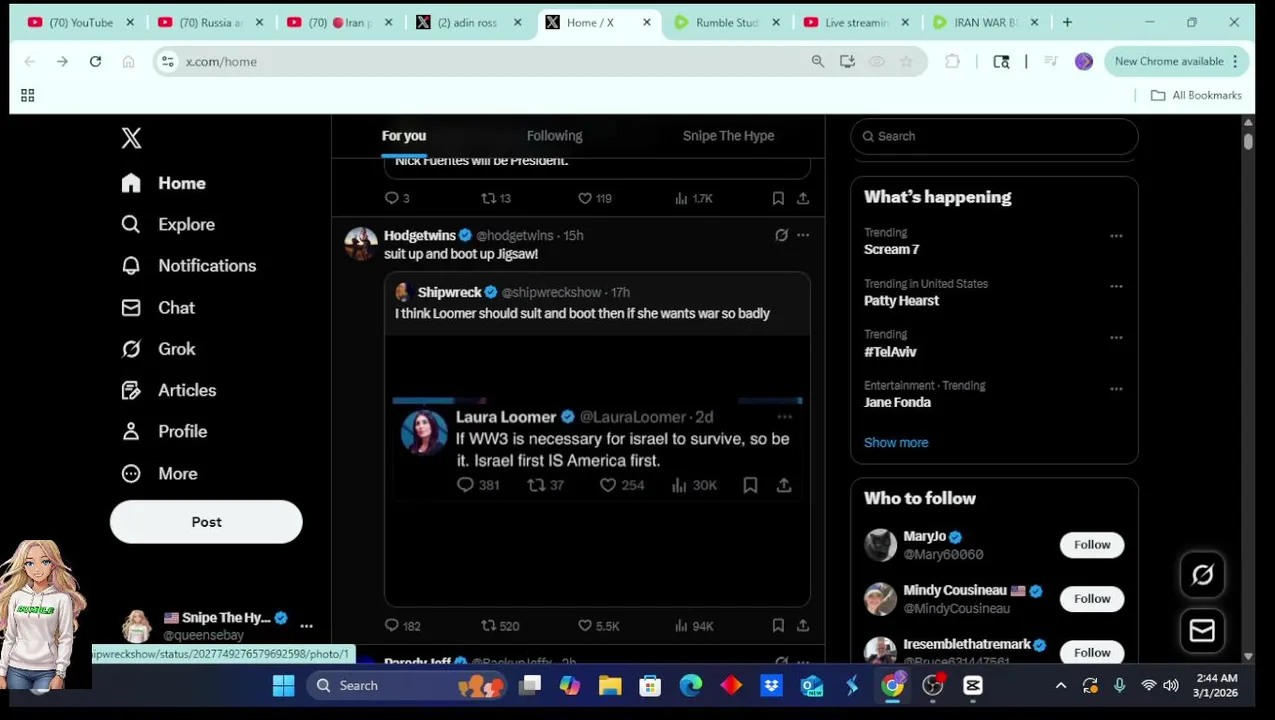The height and width of the screenshot is (720, 1275).
Task: Open Hodgetwins profile avatar
Action: (x=361, y=243)
